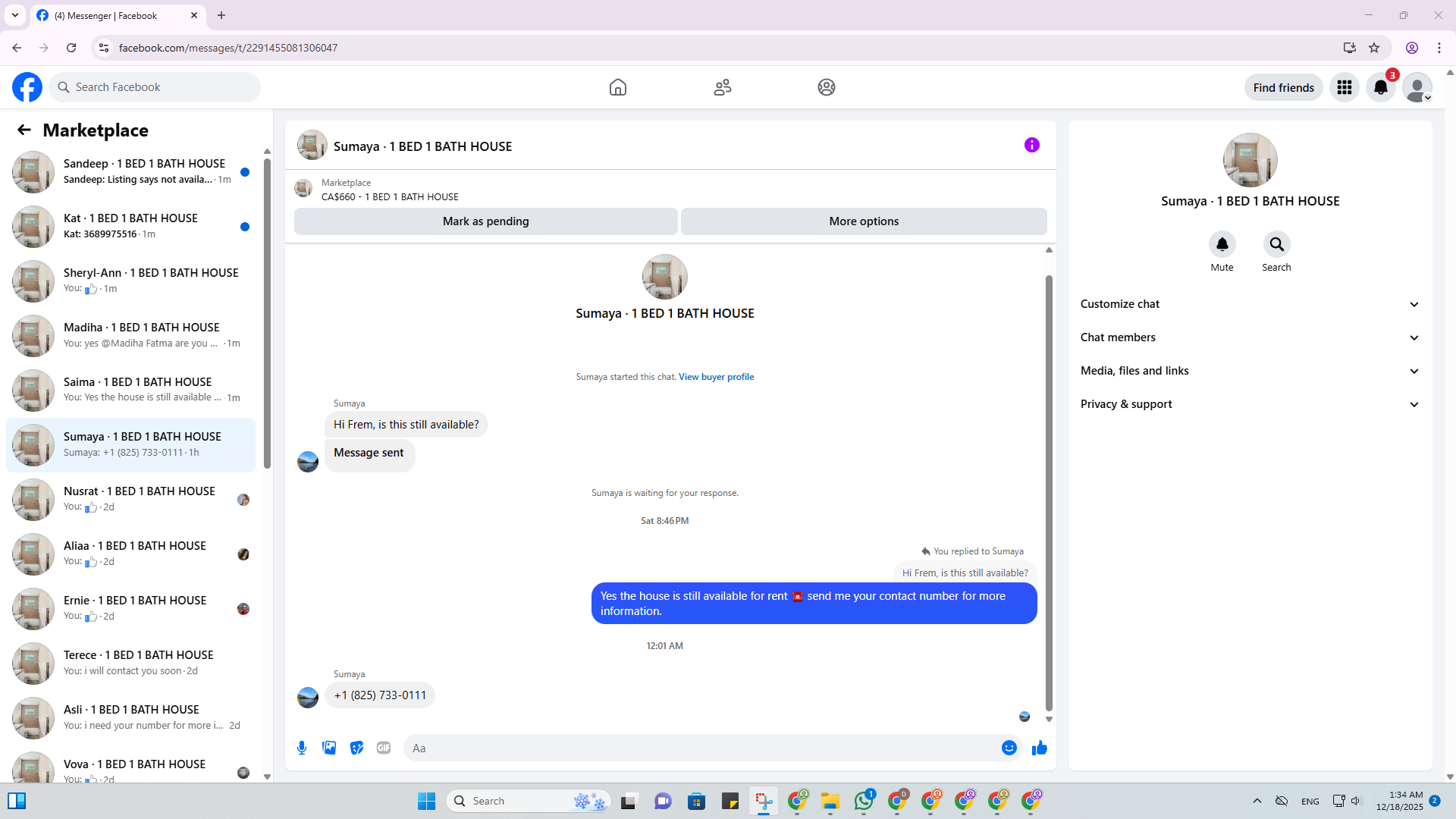
Task: Open the Facebook menu grid icon
Action: pos(1344,87)
